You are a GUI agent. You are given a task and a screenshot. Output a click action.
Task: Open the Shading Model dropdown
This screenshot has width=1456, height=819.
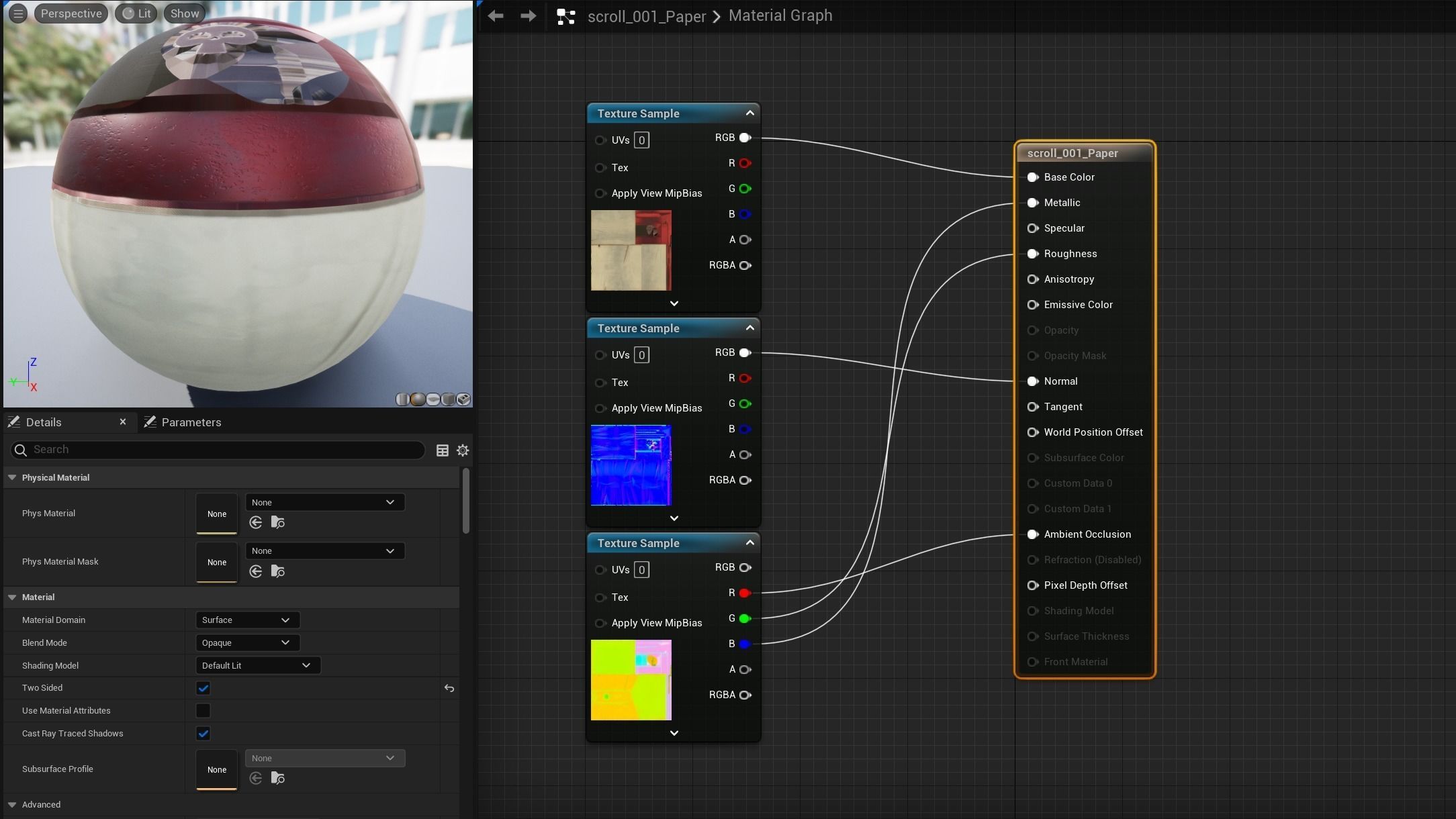pos(257,666)
